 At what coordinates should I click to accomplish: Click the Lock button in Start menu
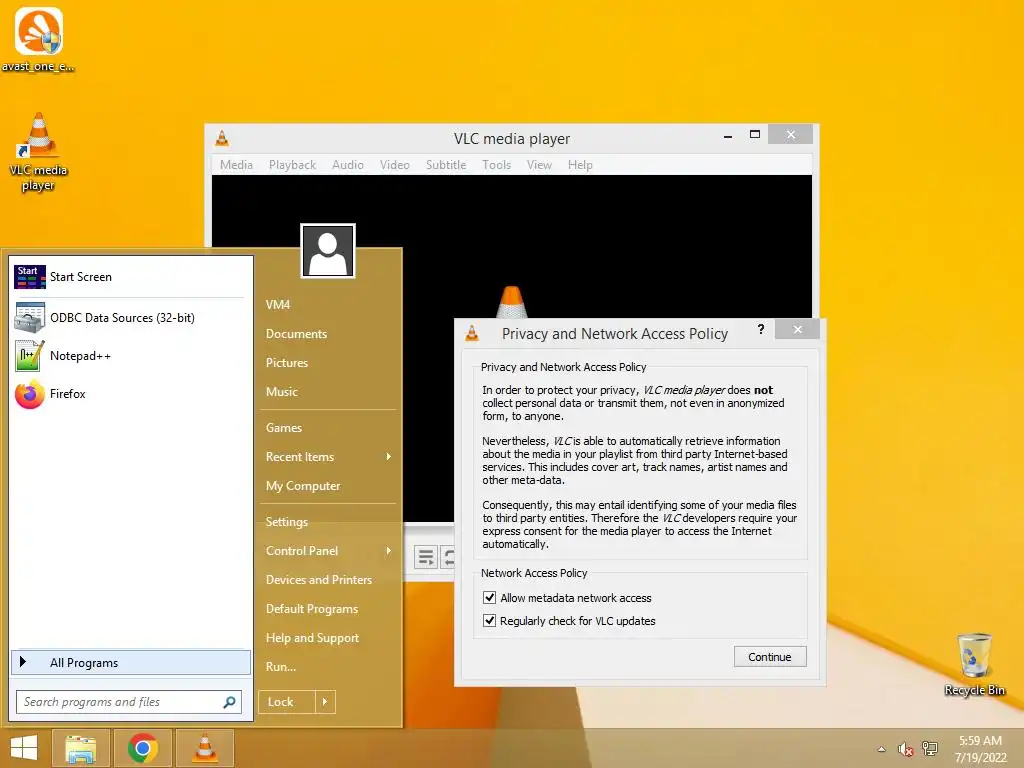tap(287, 702)
